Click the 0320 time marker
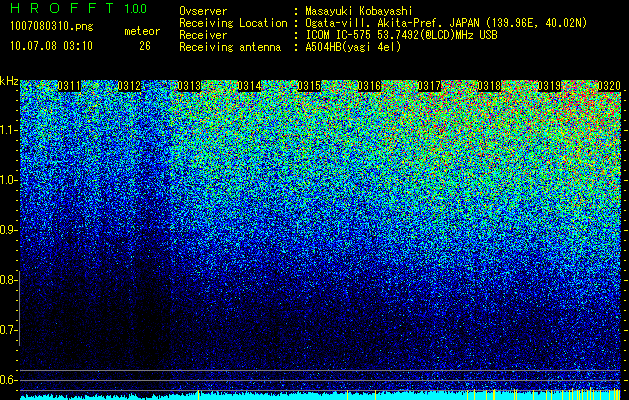This screenshot has width=629, height=400. [x=609, y=86]
